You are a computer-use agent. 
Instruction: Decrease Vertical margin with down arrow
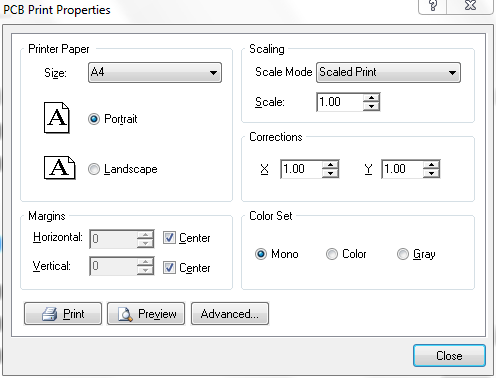(x=145, y=270)
